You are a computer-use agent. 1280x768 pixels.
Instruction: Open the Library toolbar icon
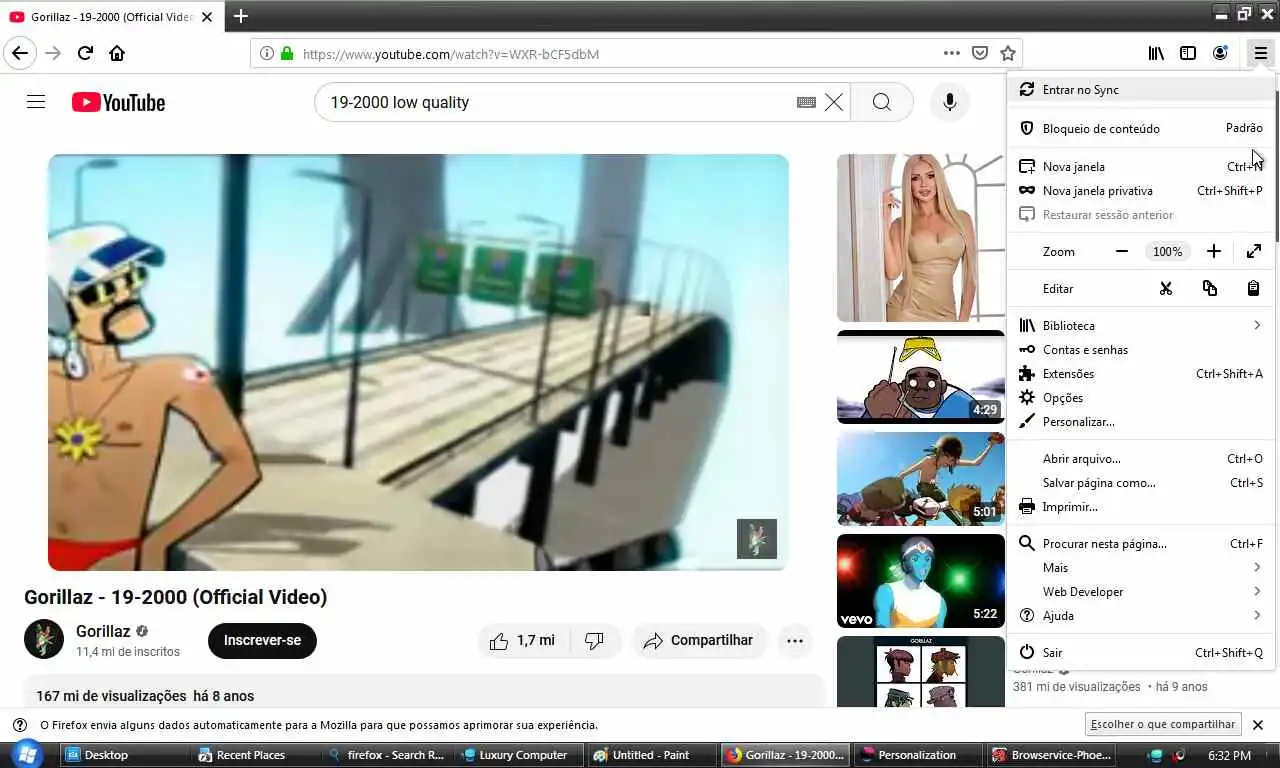pyautogui.click(x=1156, y=53)
